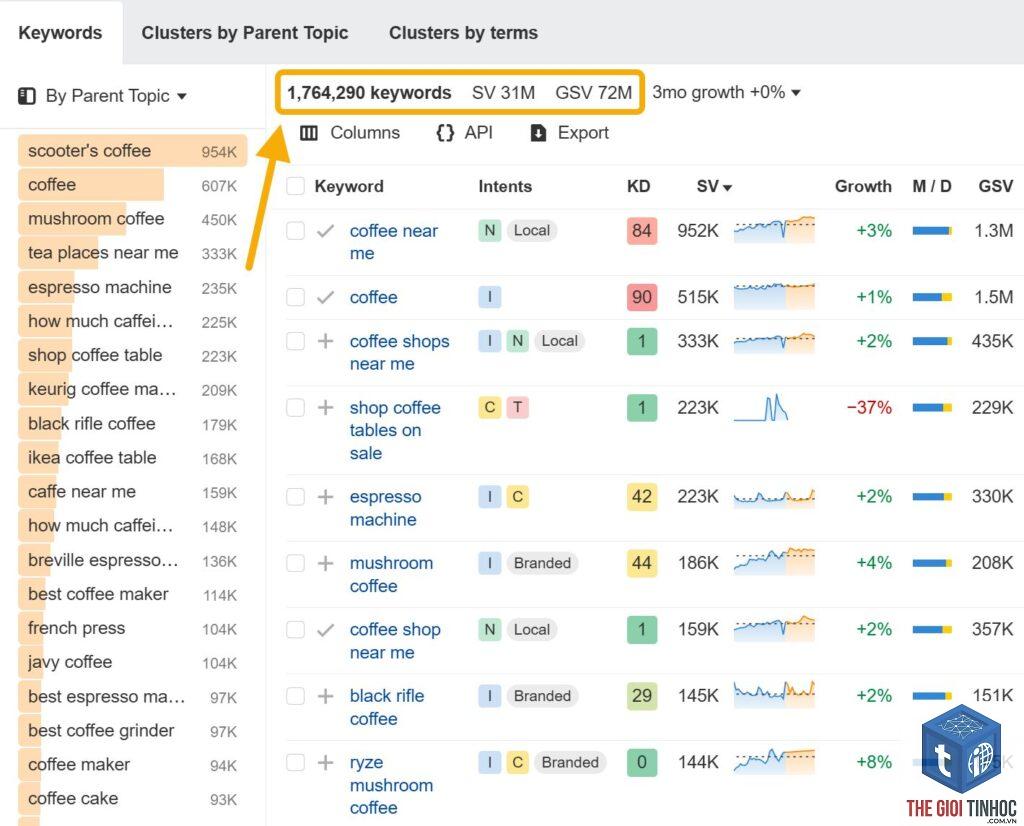Click the checkmark icon beside the coffee keyword
The width and height of the screenshot is (1024, 826).
pos(325,297)
